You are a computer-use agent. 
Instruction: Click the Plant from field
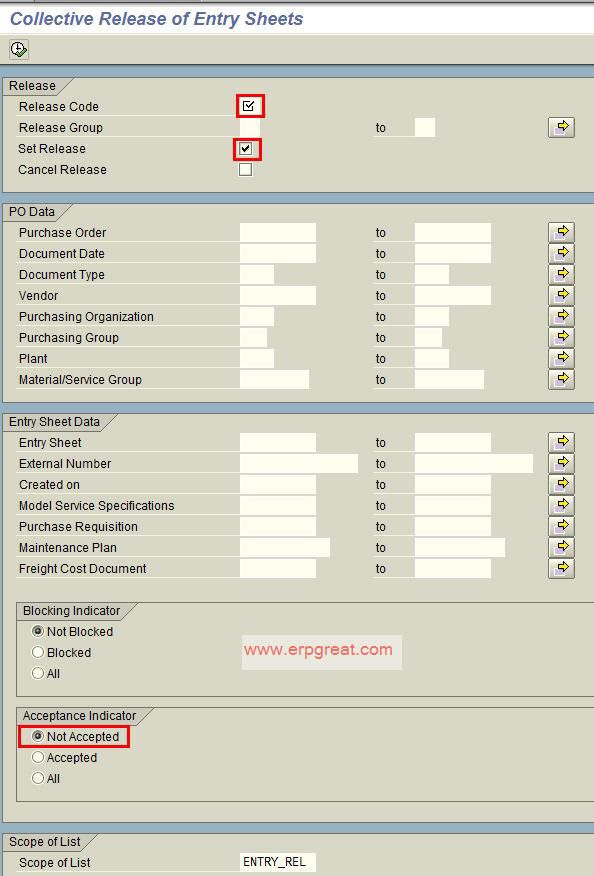(x=257, y=359)
